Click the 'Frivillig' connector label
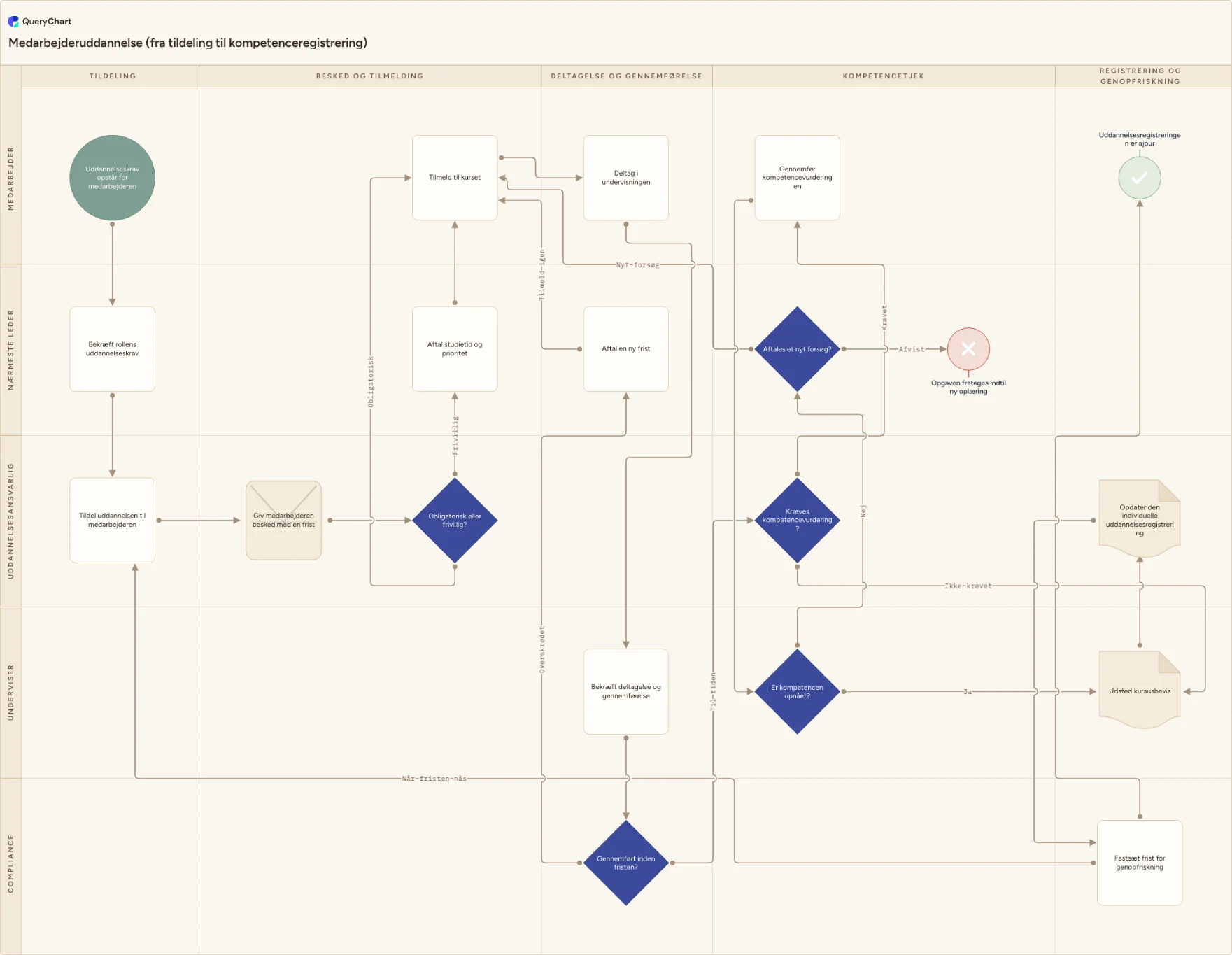The image size is (1232, 955). (455, 435)
